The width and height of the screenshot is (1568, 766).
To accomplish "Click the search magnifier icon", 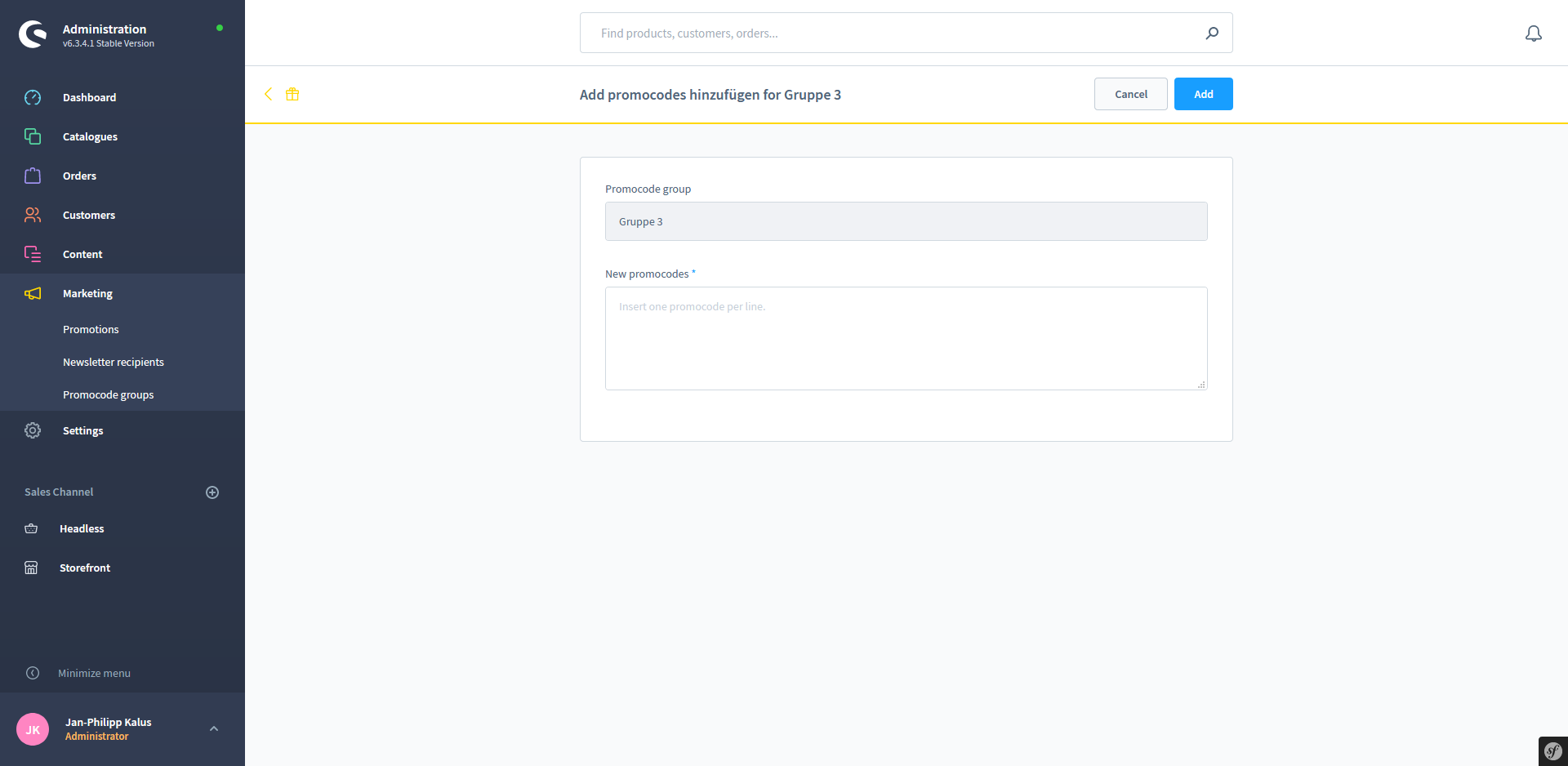I will [1212, 33].
